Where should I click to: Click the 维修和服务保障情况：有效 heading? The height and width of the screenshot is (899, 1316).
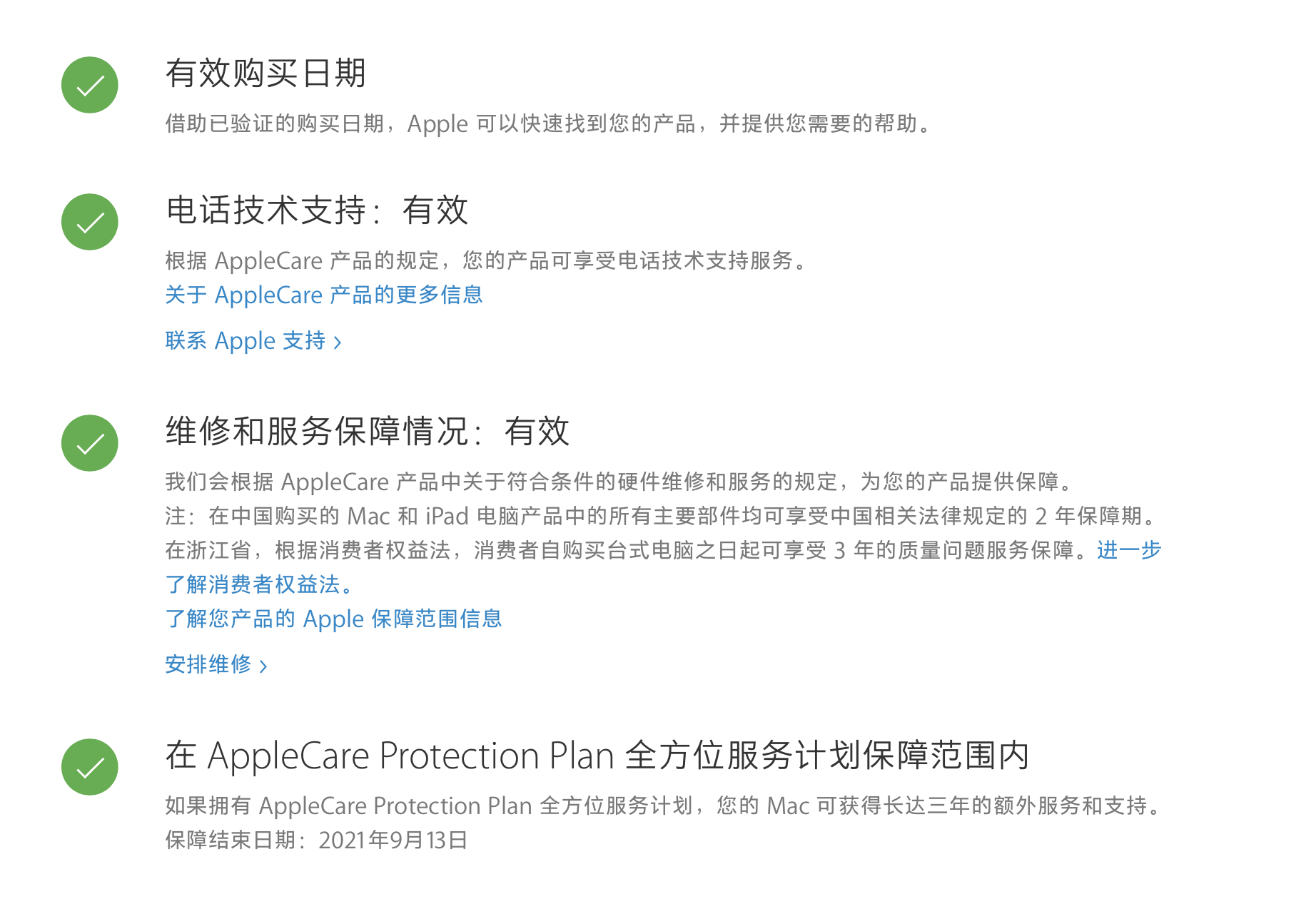368,432
